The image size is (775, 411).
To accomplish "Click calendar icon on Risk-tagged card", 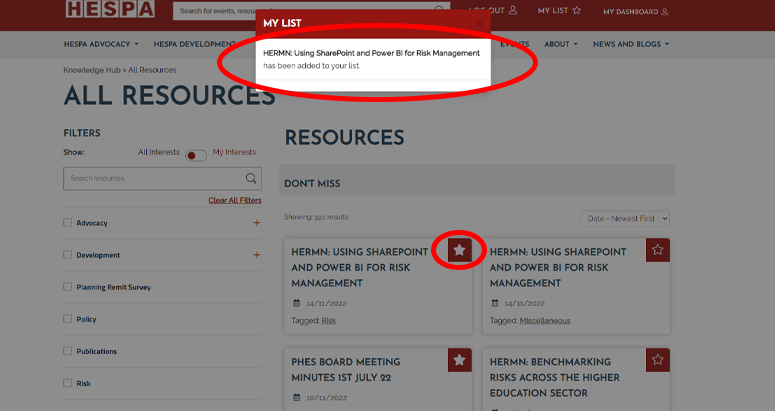I will (297, 303).
